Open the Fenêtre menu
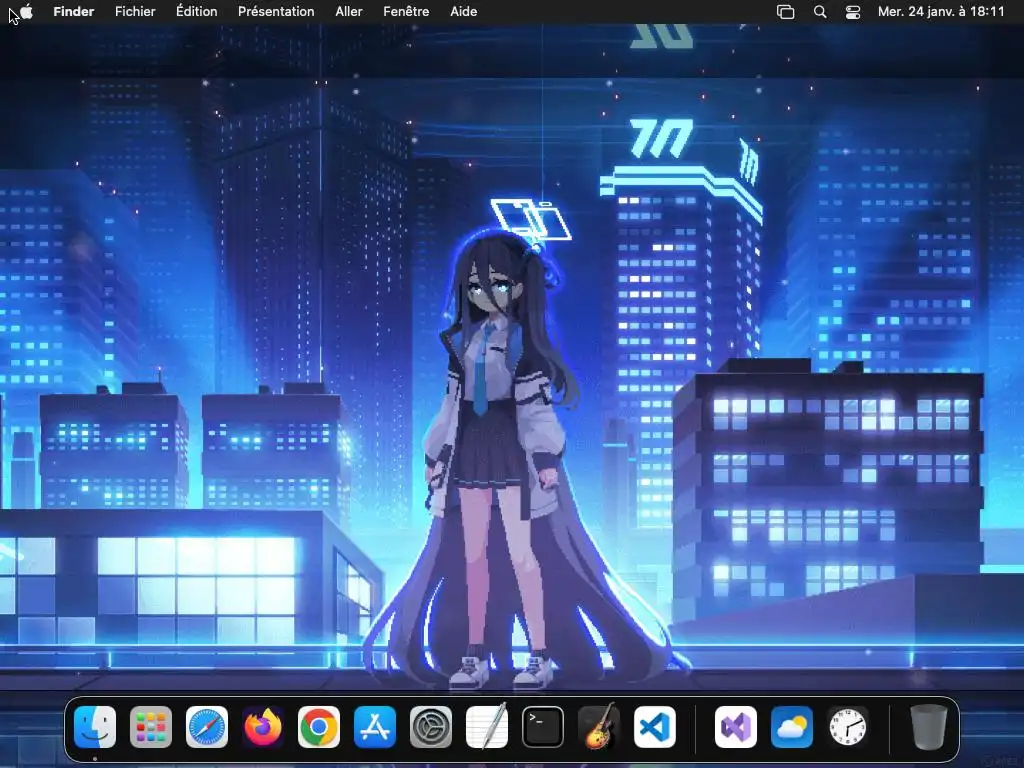 tap(406, 11)
